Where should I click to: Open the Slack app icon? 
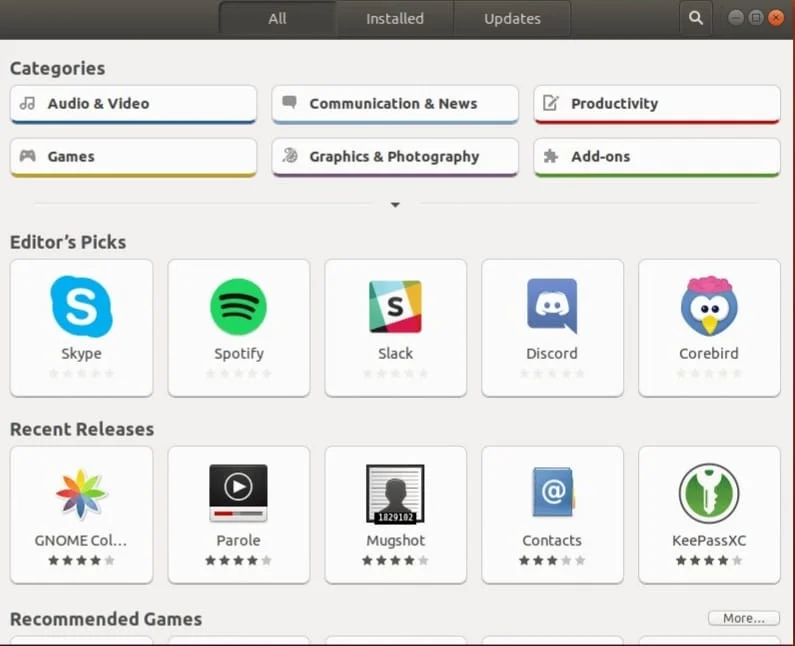(395, 306)
